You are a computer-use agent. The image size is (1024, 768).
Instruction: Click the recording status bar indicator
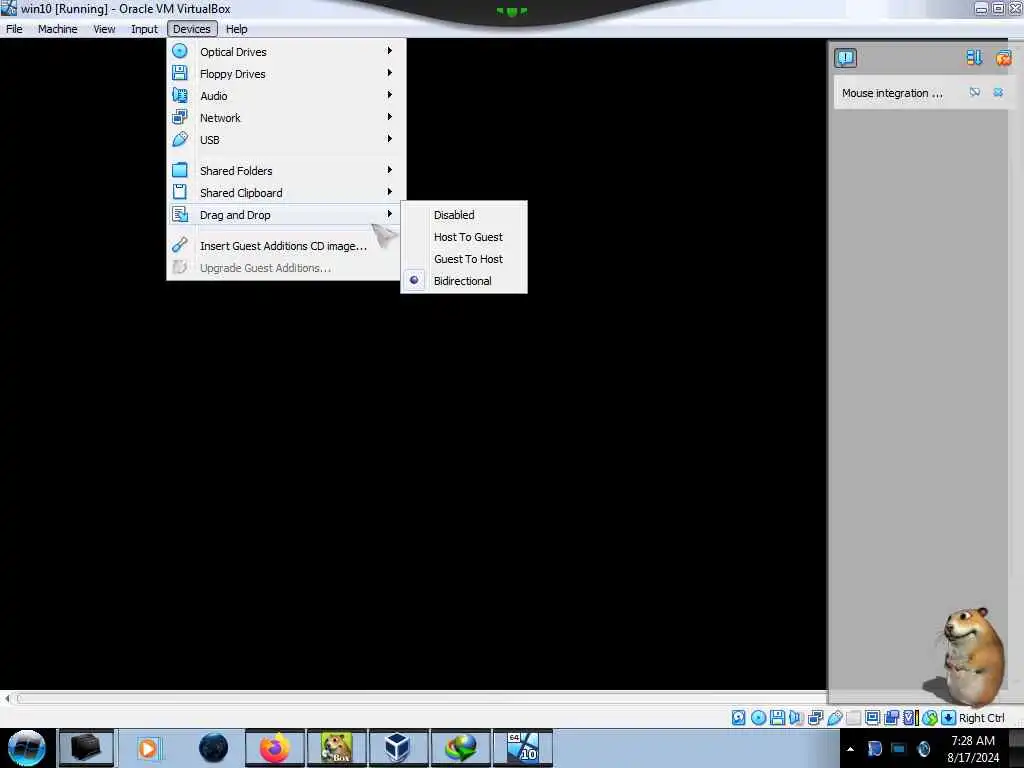pos(891,718)
